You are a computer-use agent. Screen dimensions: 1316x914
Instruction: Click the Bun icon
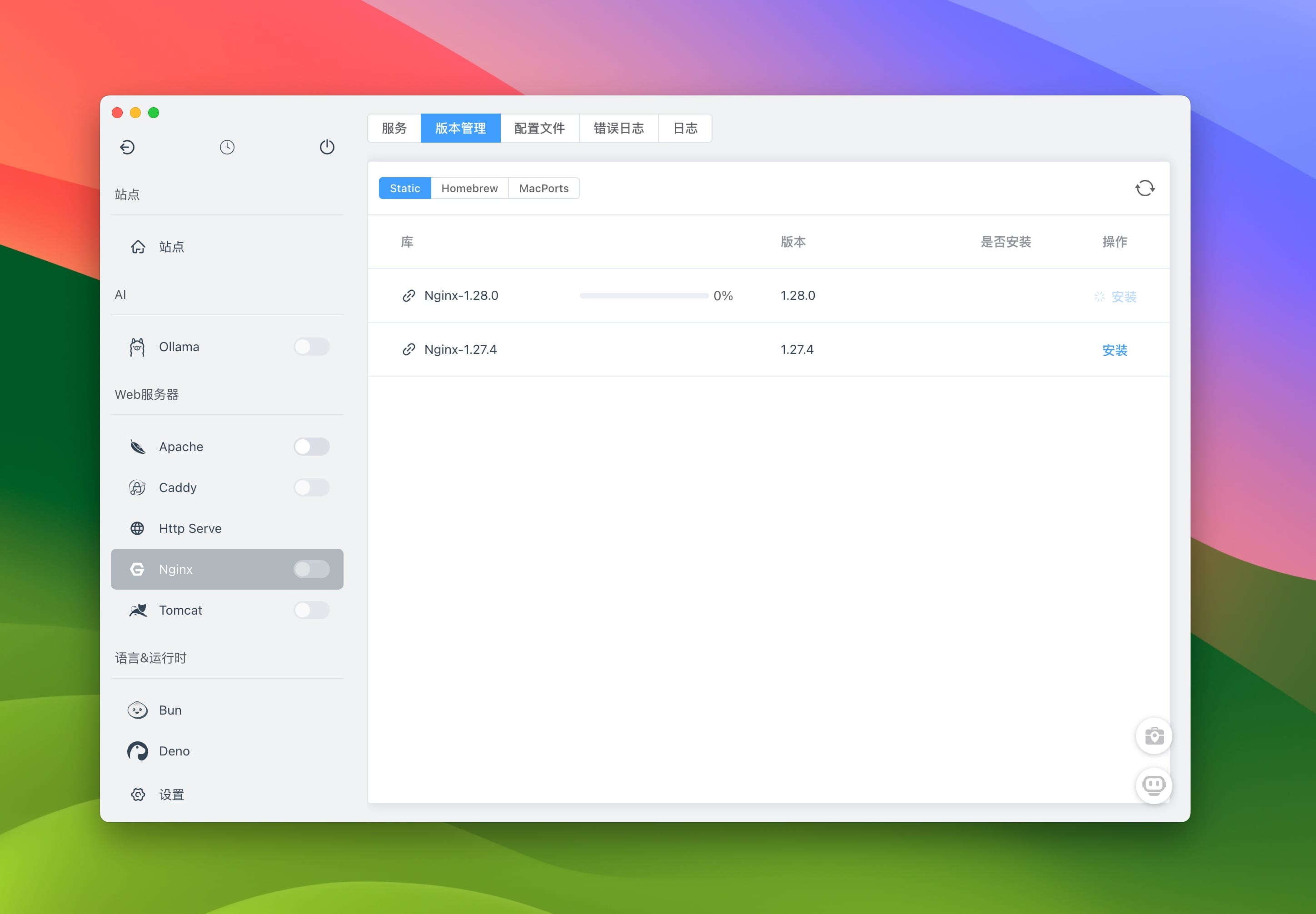pyautogui.click(x=138, y=710)
